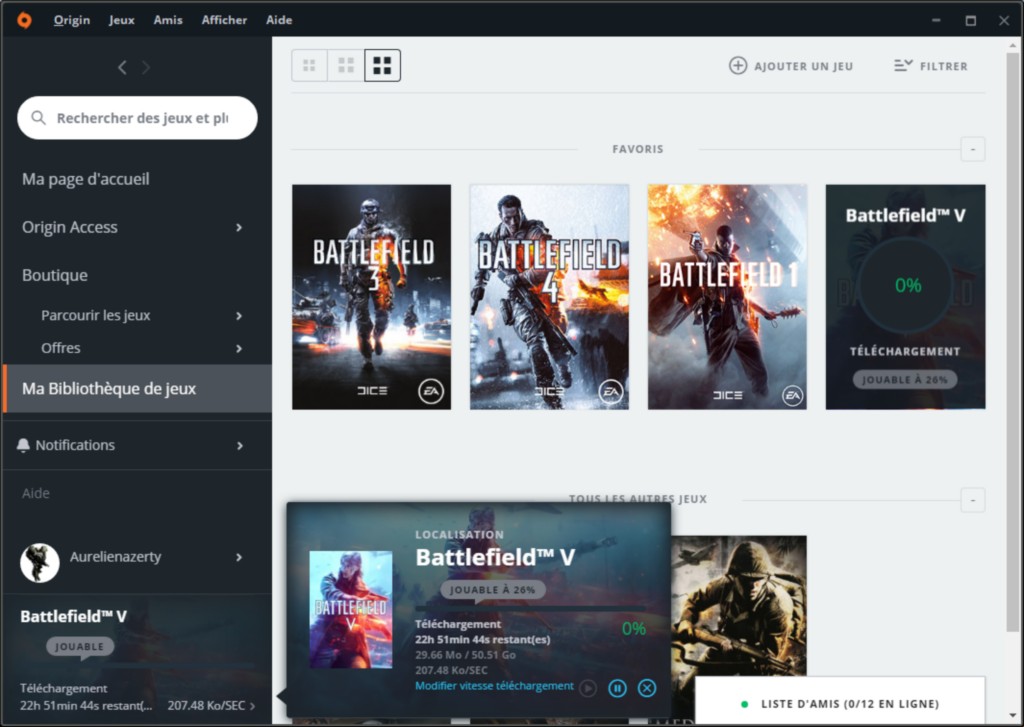The image size is (1024, 727).
Task: Collapse the Tous les autres jeux section
Action: coord(973,500)
